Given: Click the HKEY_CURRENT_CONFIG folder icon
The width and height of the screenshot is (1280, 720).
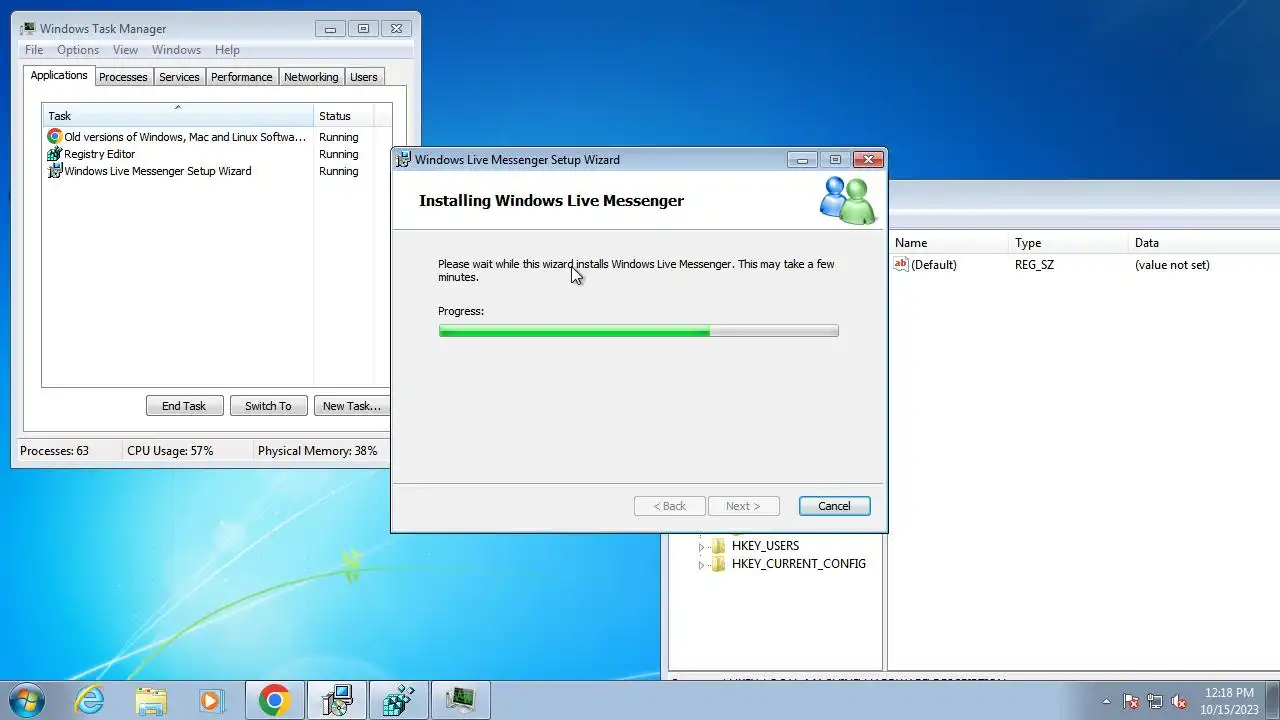Looking at the screenshot, I should tap(717, 564).
